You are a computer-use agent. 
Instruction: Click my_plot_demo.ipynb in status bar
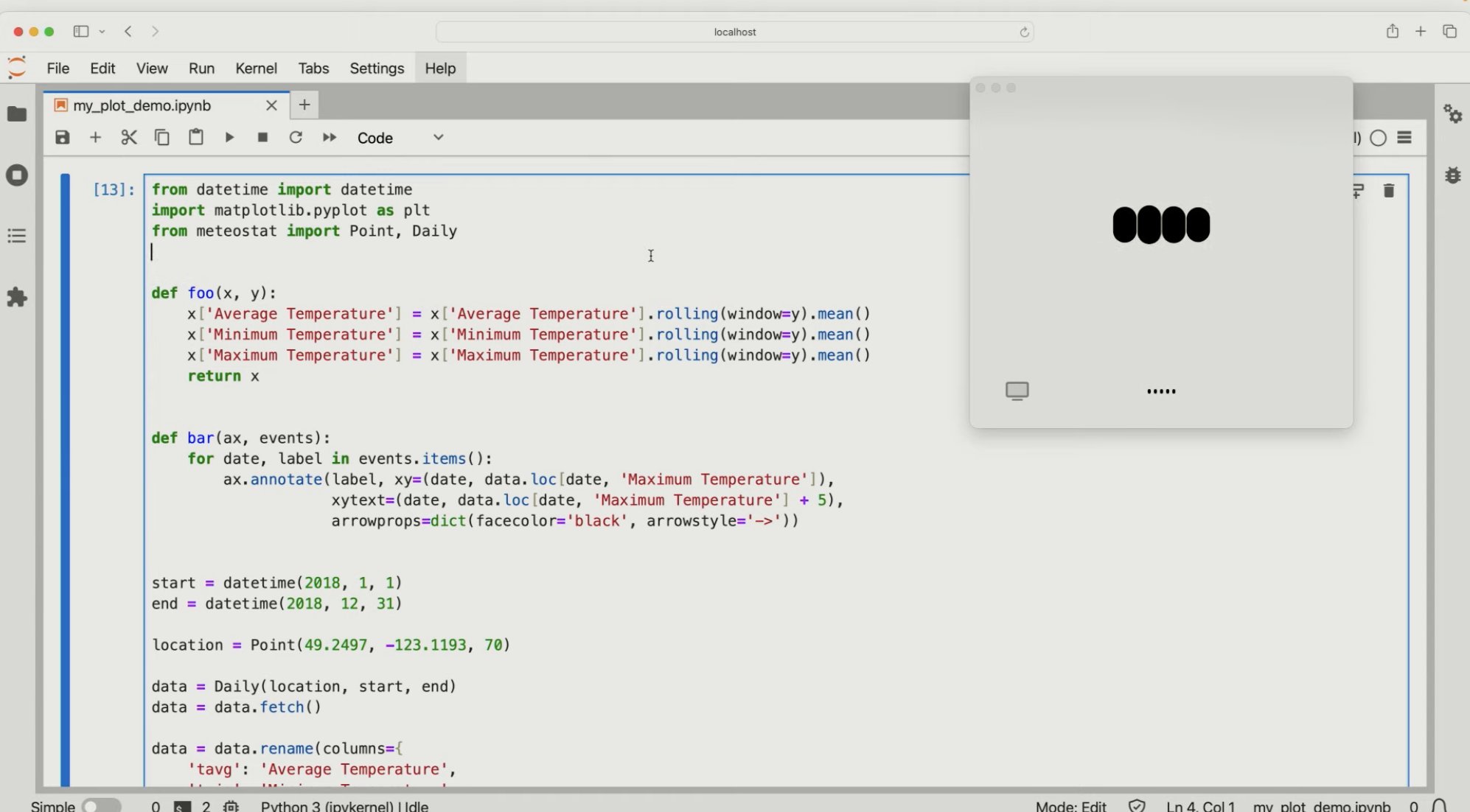(x=1321, y=806)
